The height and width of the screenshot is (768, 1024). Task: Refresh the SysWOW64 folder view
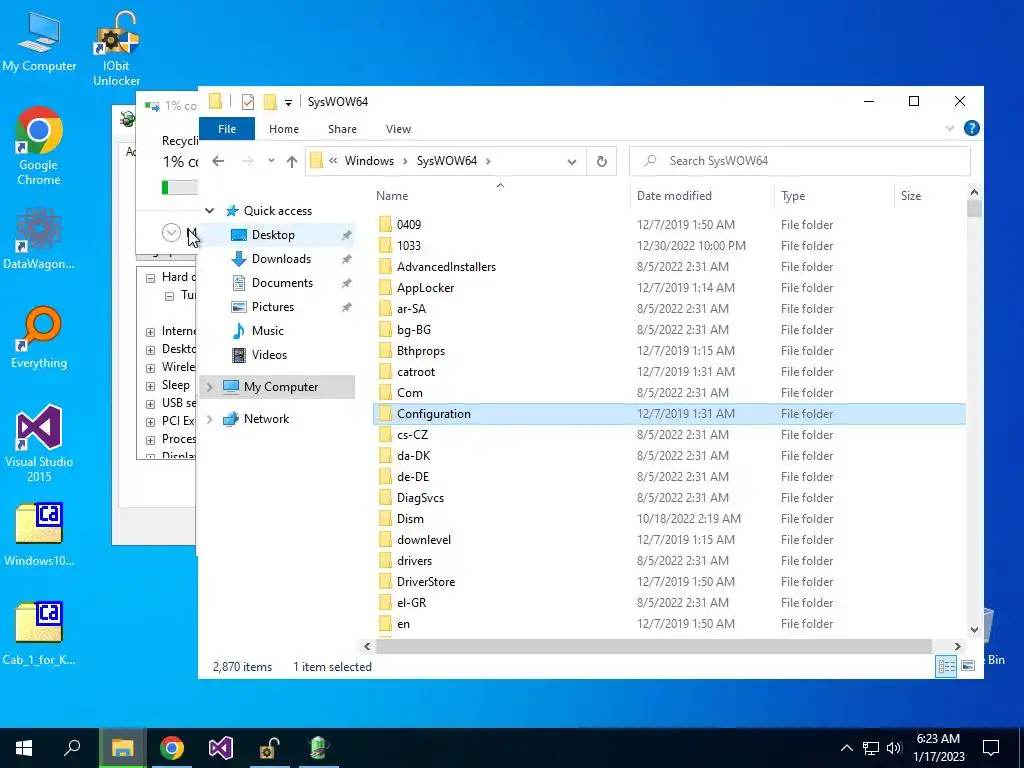click(601, 161)
